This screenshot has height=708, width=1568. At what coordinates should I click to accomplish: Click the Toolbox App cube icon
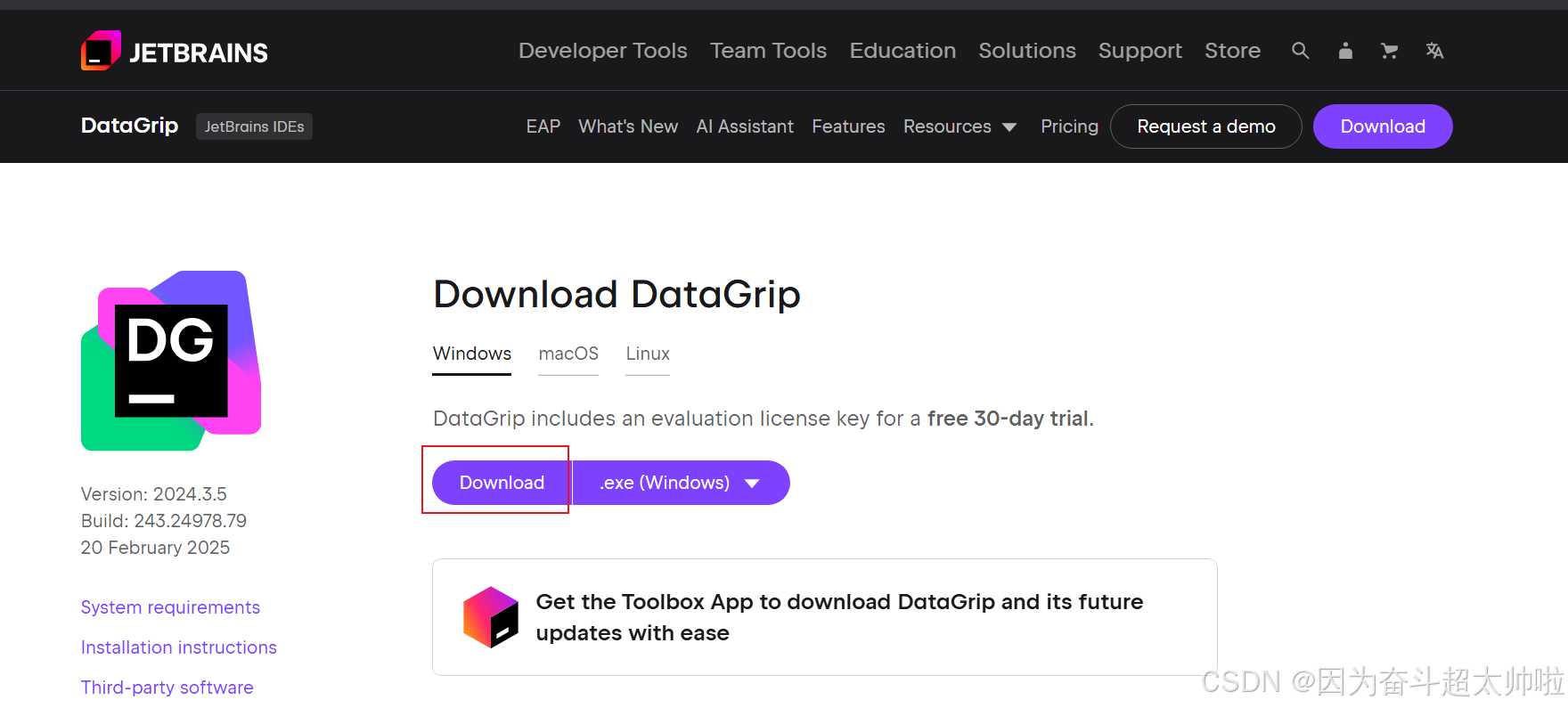pyautogui.click(x=491, y=617)
